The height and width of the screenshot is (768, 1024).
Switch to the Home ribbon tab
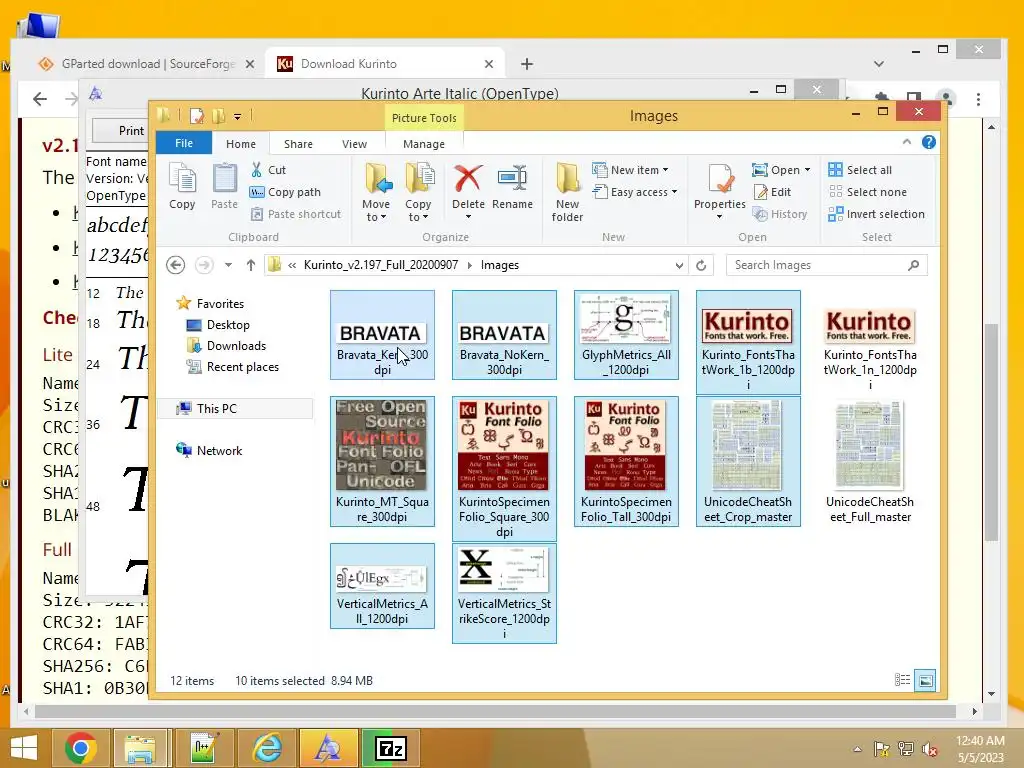(x=241, y=144)
